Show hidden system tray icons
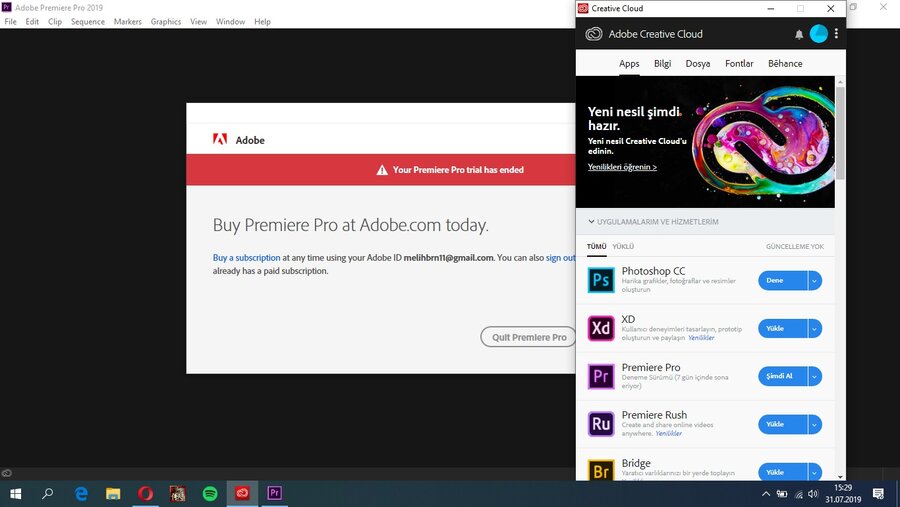The width and height of the screenshot is (900, 507). tap(766, 494)
